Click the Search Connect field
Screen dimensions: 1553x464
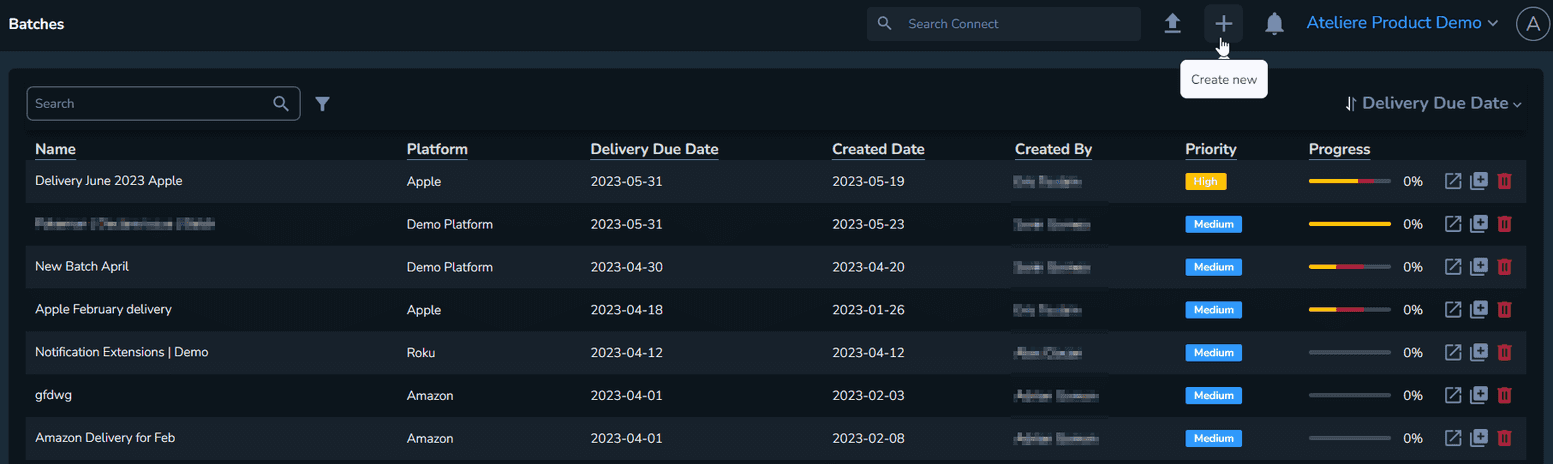pyautogui.click(x=1015, y=24)
